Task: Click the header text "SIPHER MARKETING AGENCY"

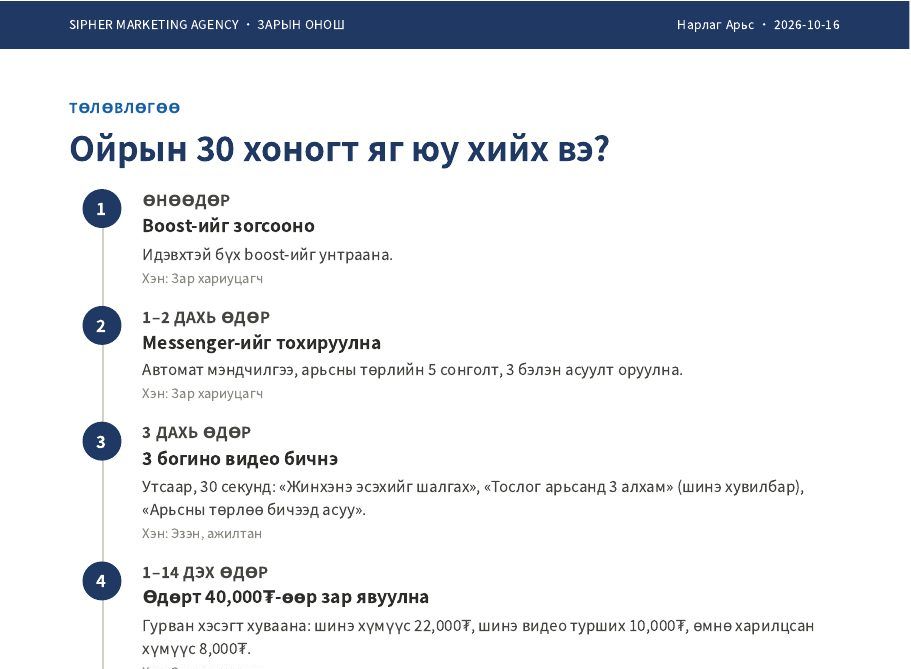Action: pyautogui.click(x=154, y=24)
